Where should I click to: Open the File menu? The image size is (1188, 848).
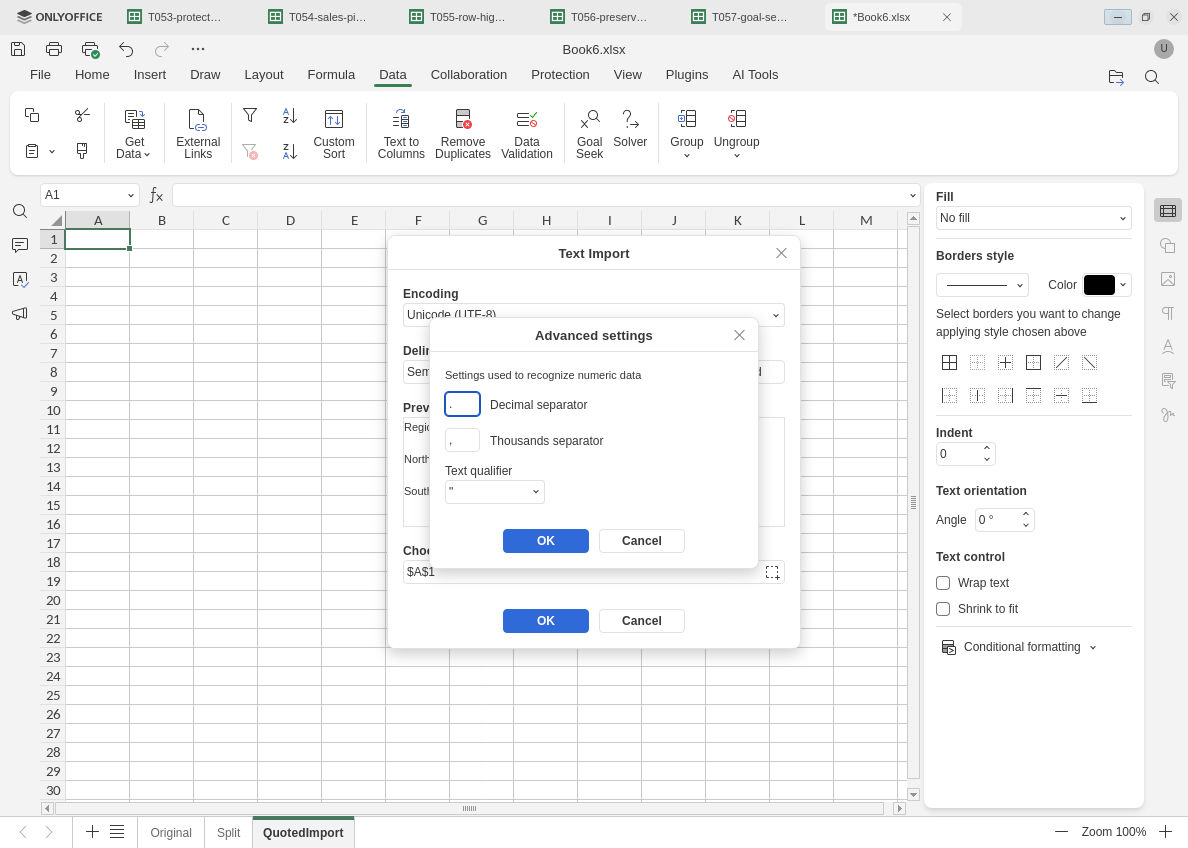click(x=40, y=75)
